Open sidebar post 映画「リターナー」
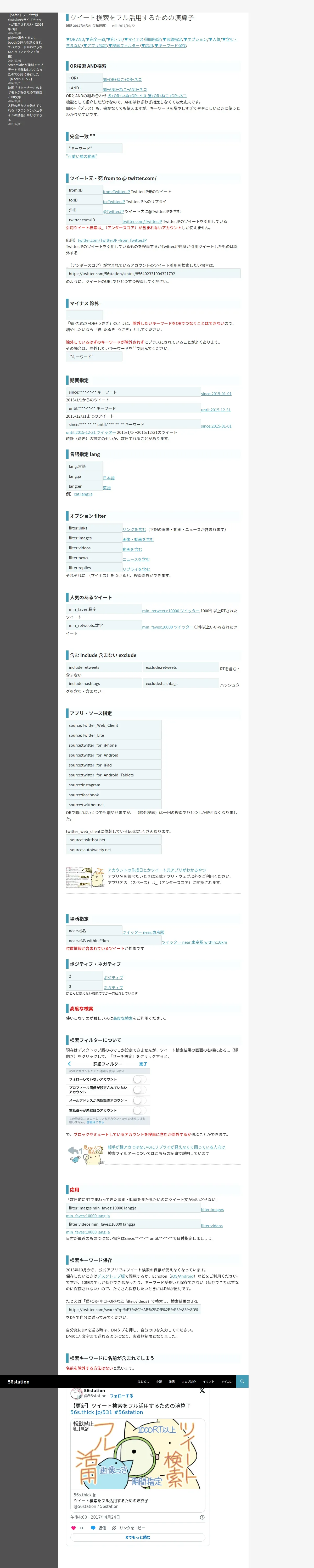The image size is (314, 1568). pyautogui.click(x=26, y=93)
